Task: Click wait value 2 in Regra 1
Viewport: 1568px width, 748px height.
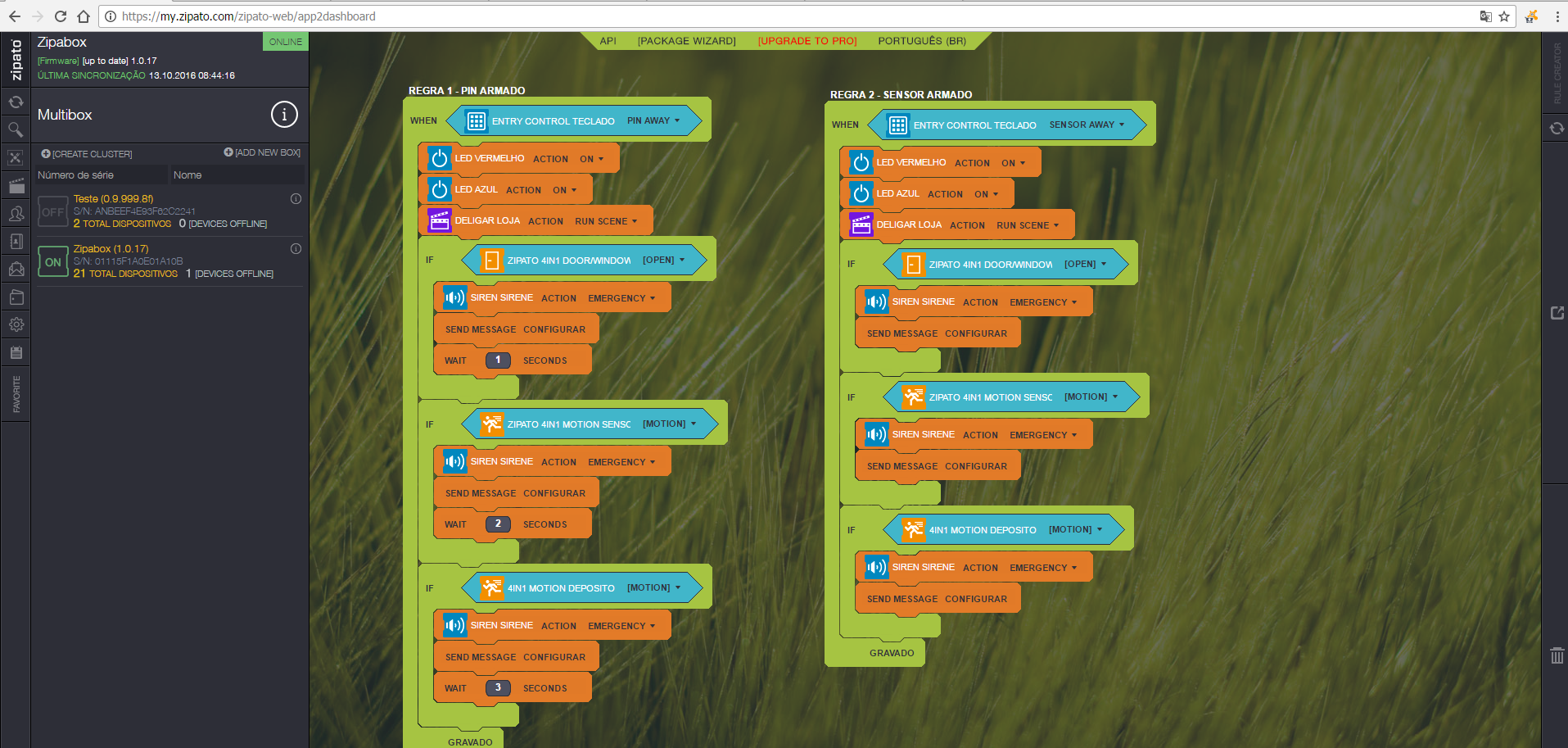Action: pyautogui.click(x=498, y=524)
